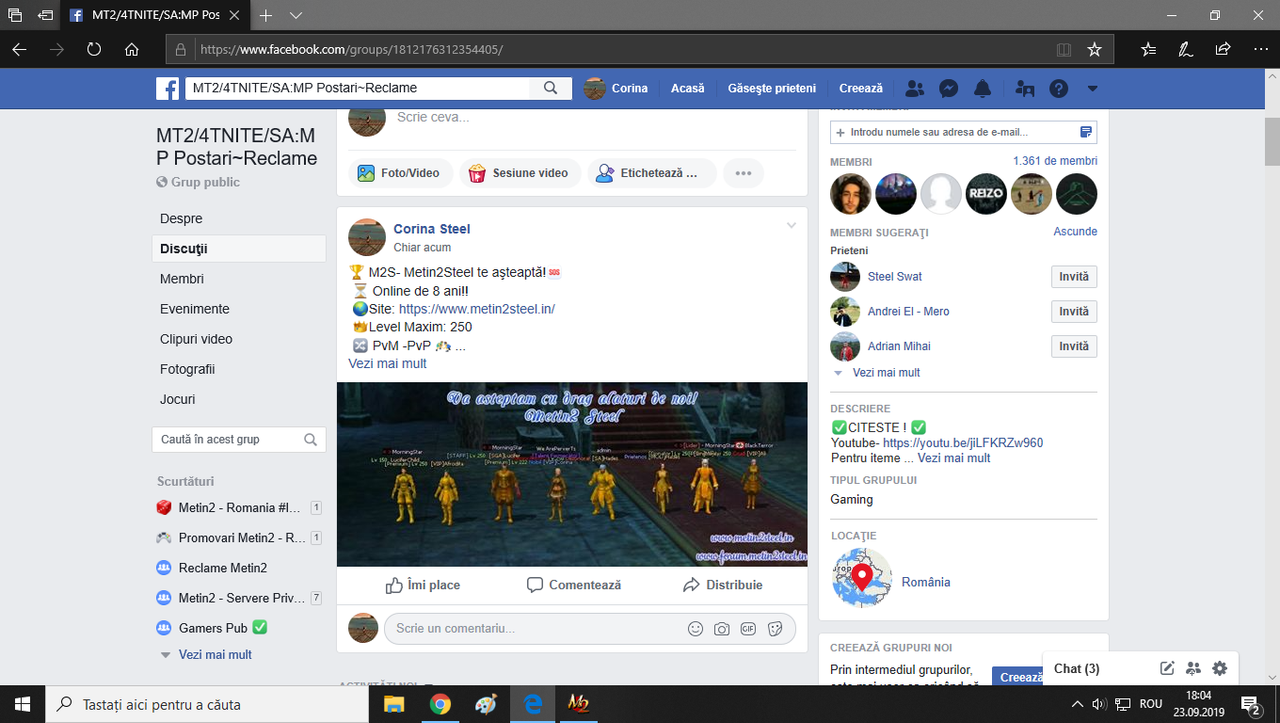Expand 'Vezi mai mult' under suggested members

[886, 372]
